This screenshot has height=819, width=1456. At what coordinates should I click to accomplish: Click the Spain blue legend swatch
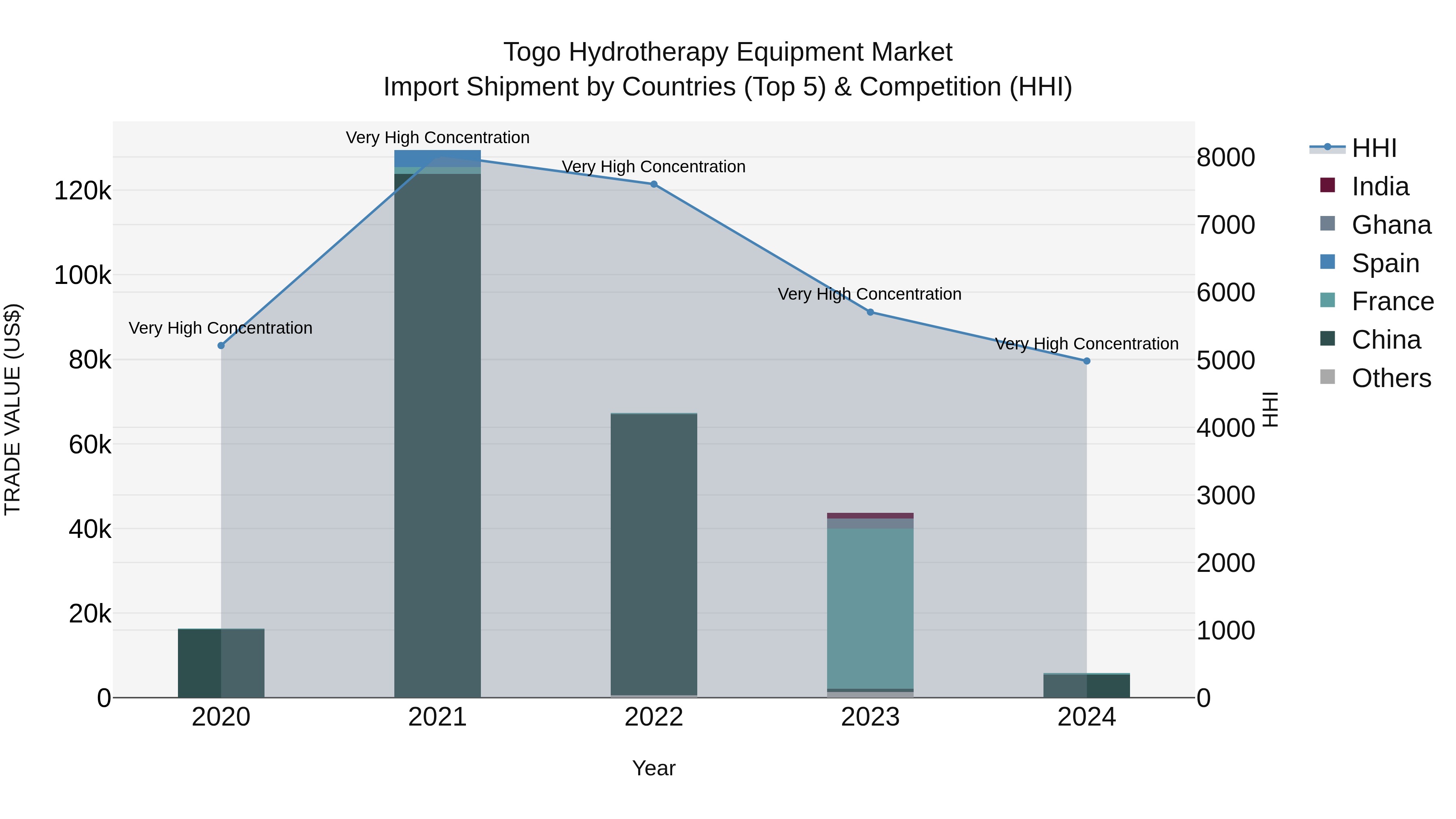(x=1327, y=262)
